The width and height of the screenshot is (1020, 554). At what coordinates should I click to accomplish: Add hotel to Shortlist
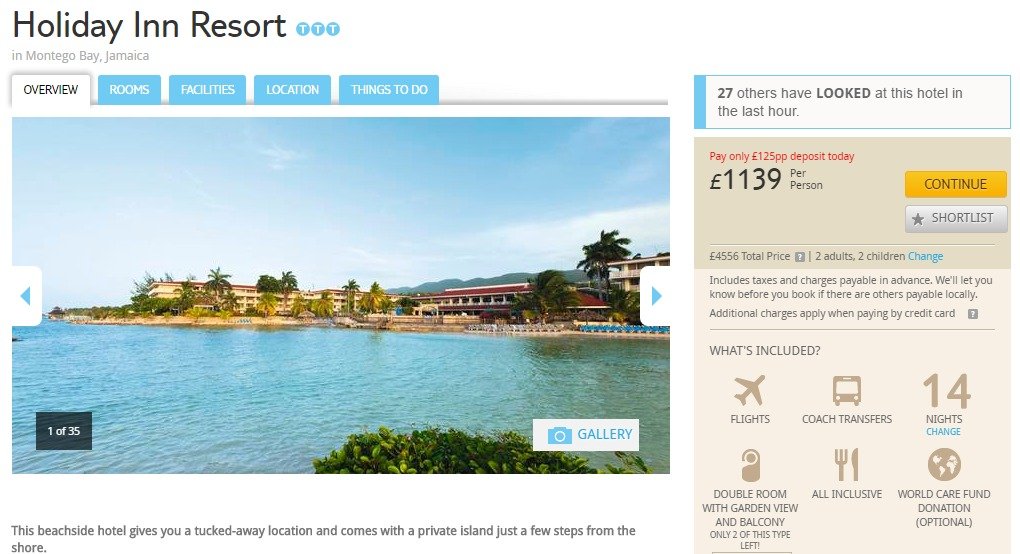(956, 218)
